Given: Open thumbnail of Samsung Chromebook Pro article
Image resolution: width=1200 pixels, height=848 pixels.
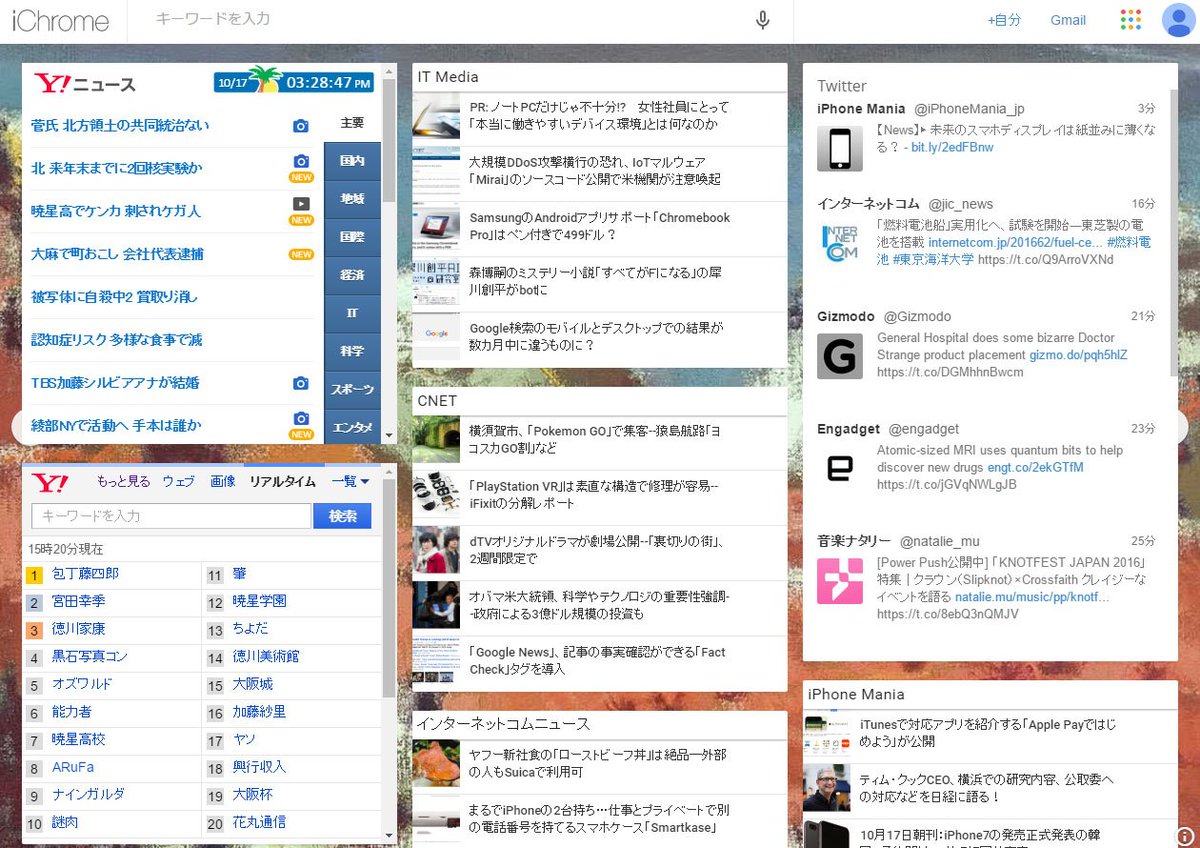Looking at the screenshot, I should coord(436,227).
